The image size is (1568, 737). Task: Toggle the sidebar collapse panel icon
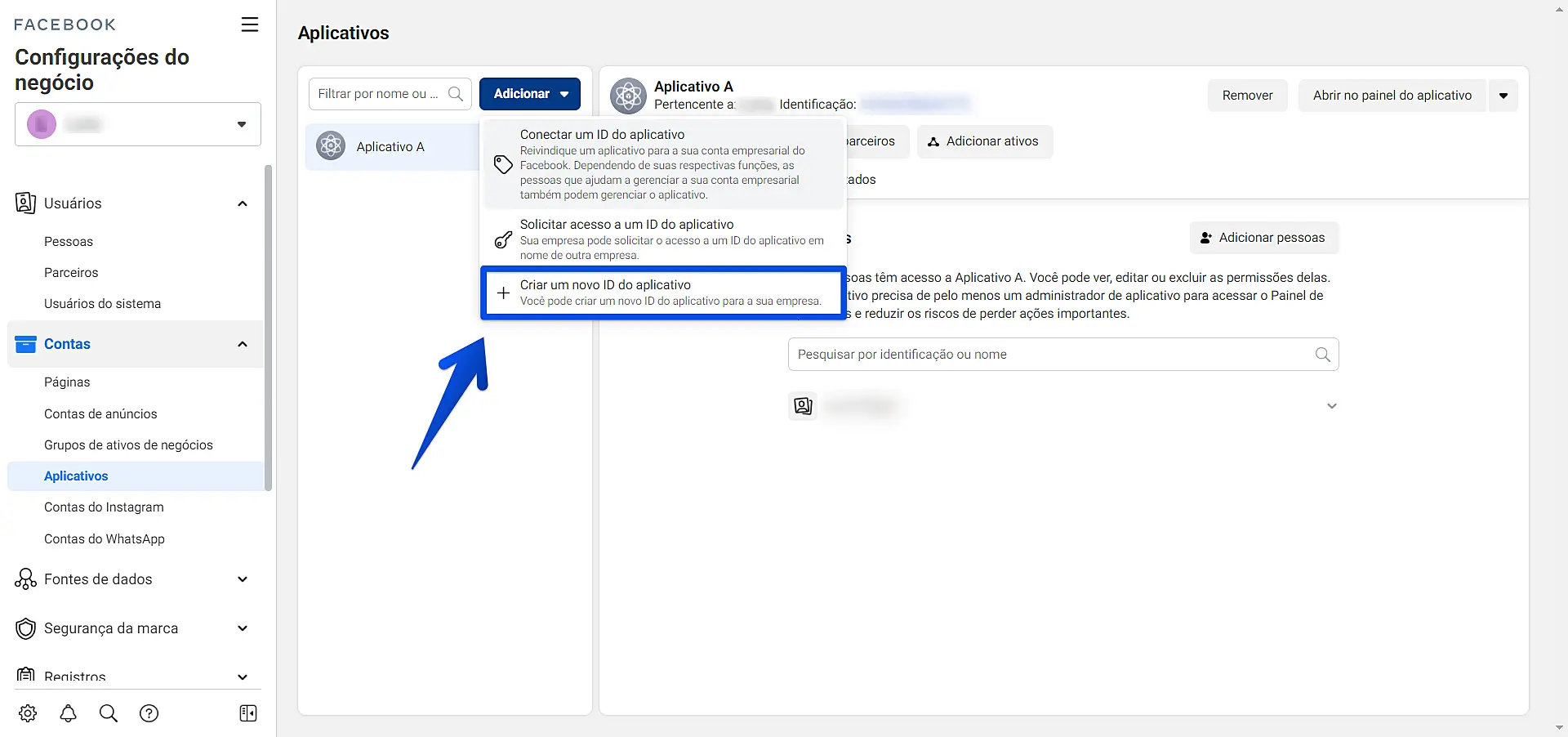248,713
